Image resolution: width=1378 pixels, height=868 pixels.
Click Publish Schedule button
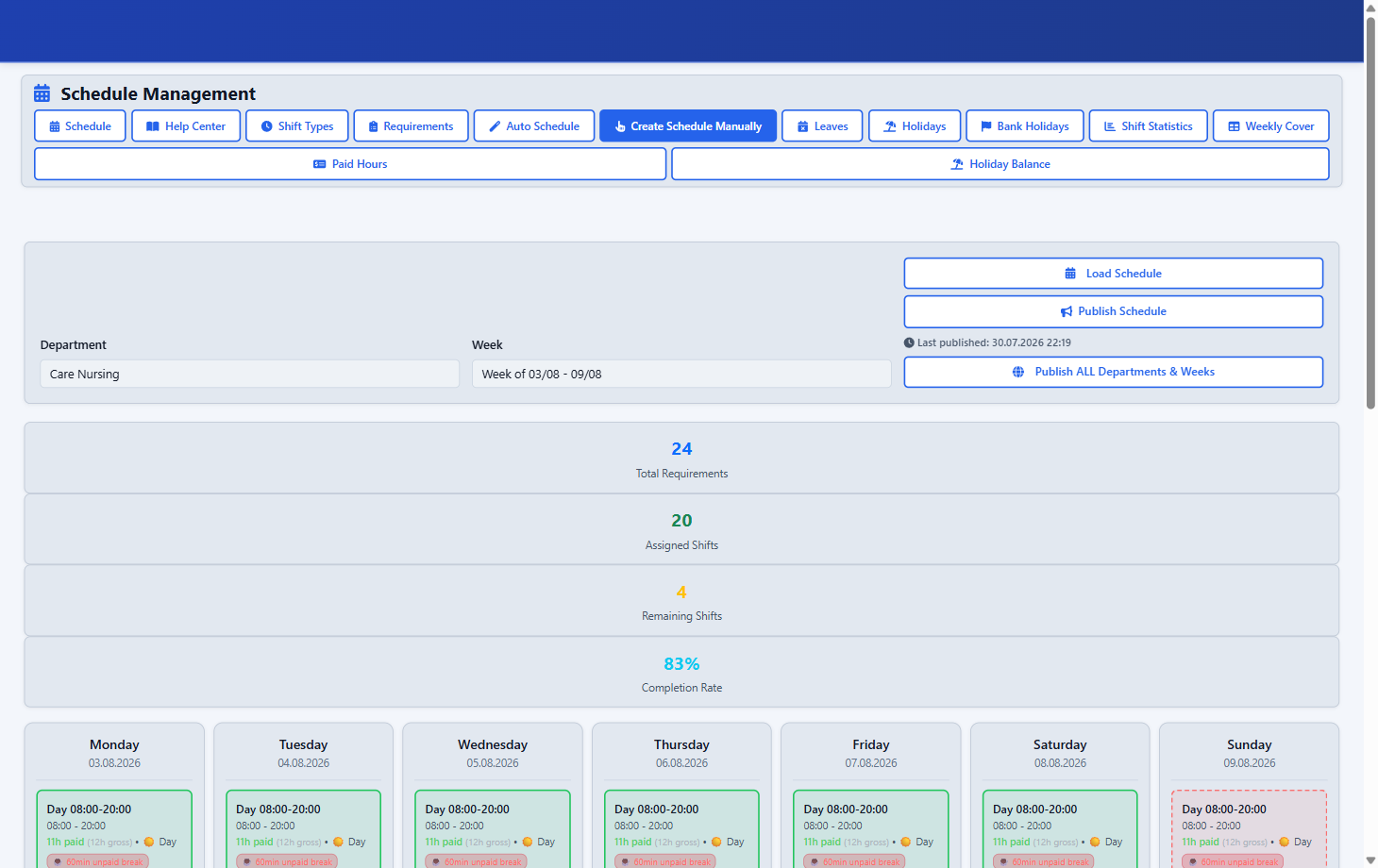(1114, 311)
